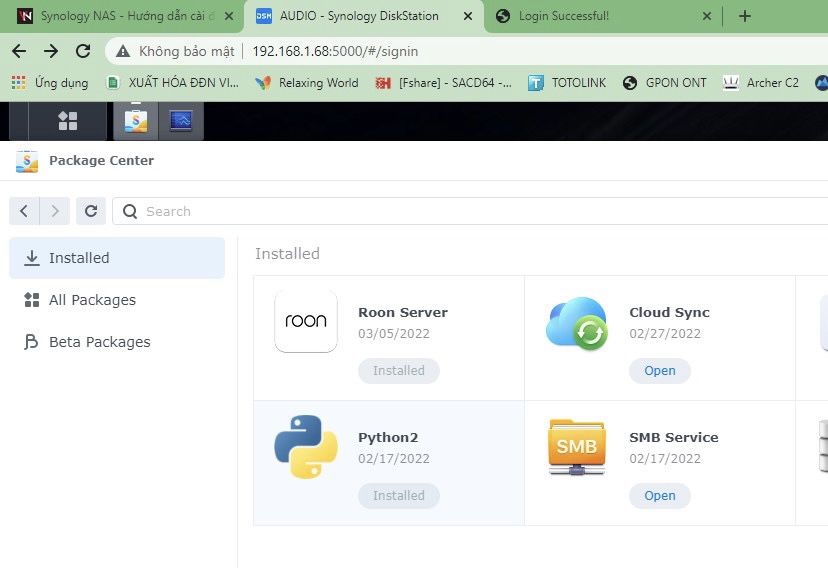Go forward in Package Center navigation
This screenshot has width=828, height=568.
(55, 211)
